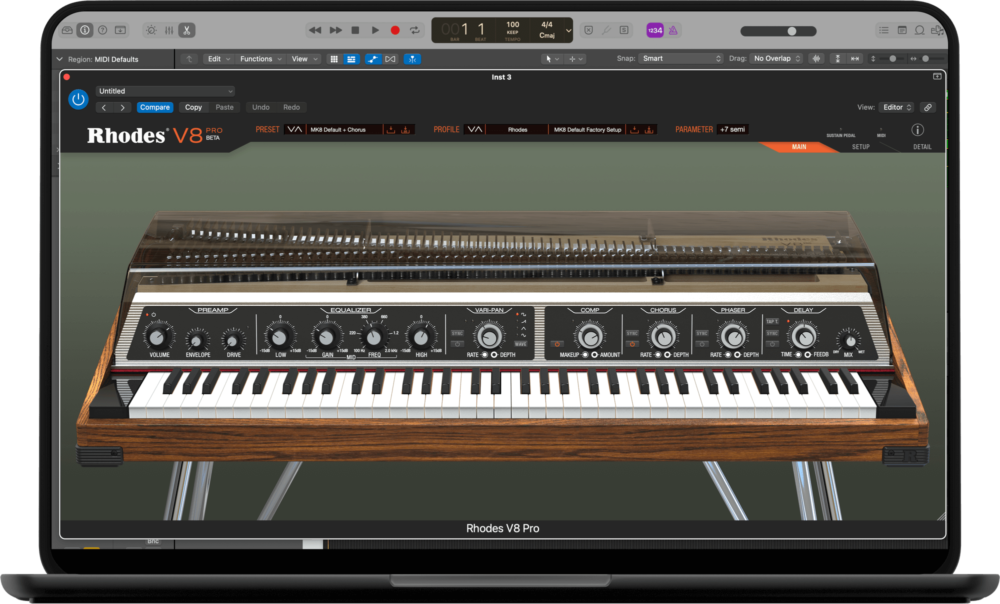Viewport: 1000px width, 604px height.
Task: Click the preamp Volume knob
Action: click(159, 333)
